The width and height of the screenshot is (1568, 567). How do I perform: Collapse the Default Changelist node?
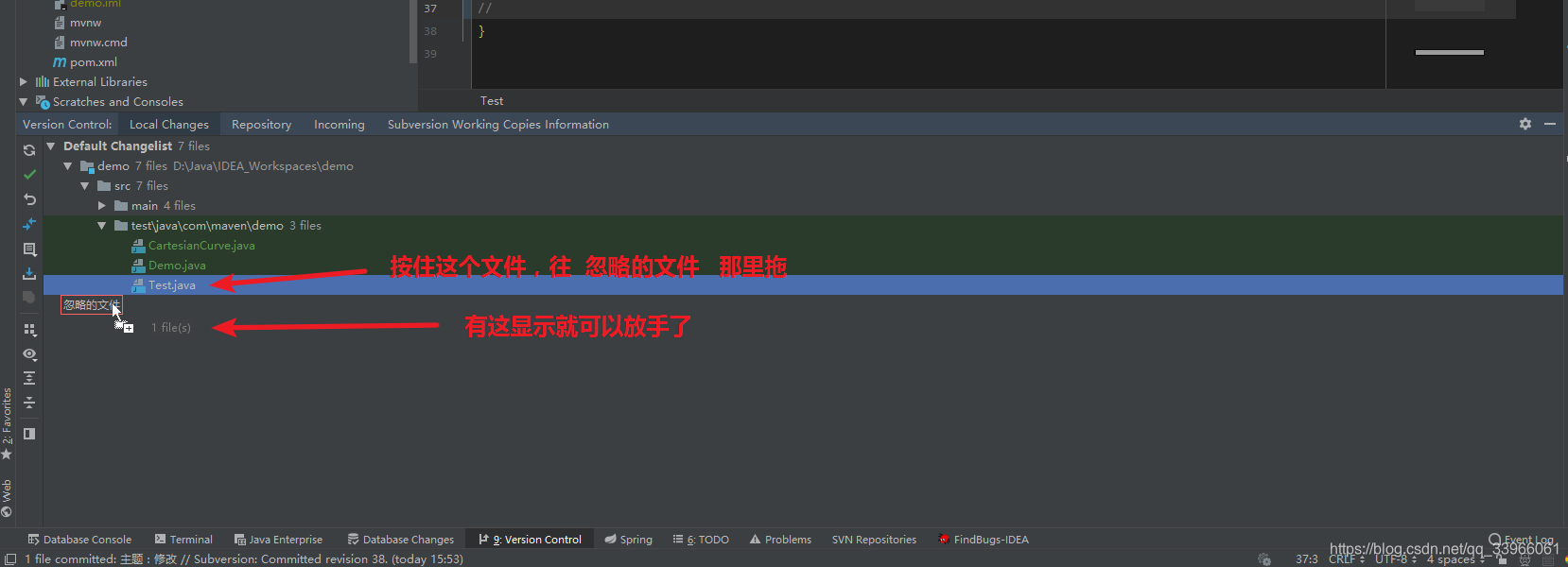coord(51,146)
